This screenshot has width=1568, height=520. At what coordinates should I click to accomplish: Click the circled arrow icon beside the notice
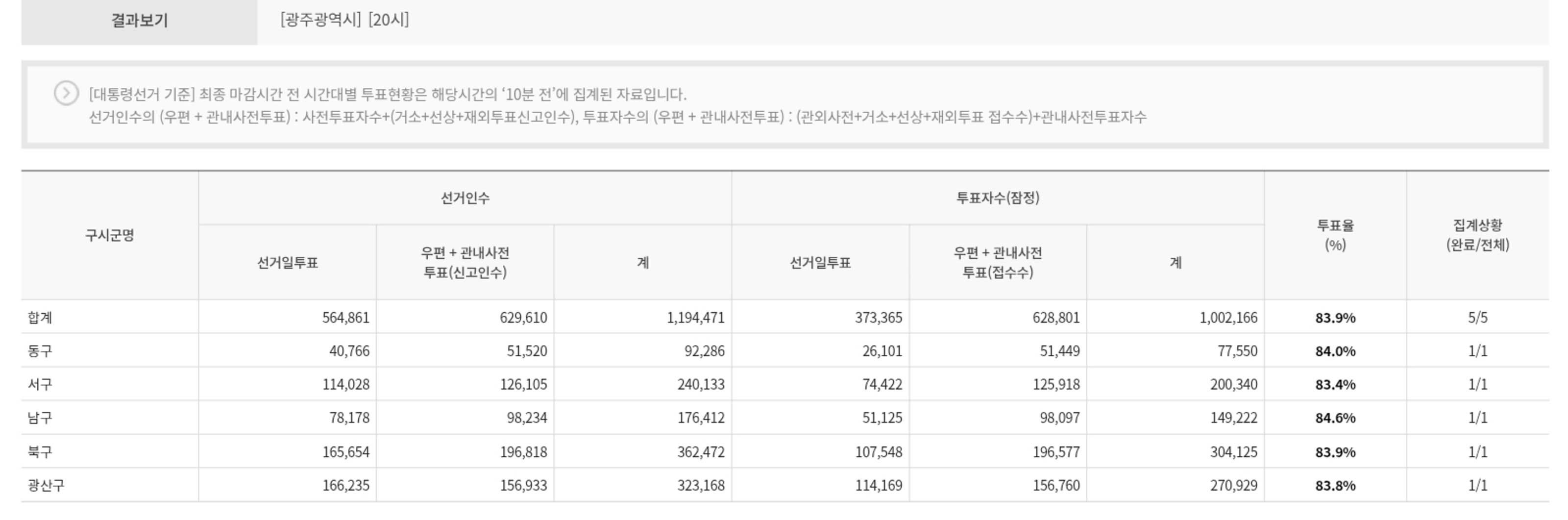click(66, 94)
